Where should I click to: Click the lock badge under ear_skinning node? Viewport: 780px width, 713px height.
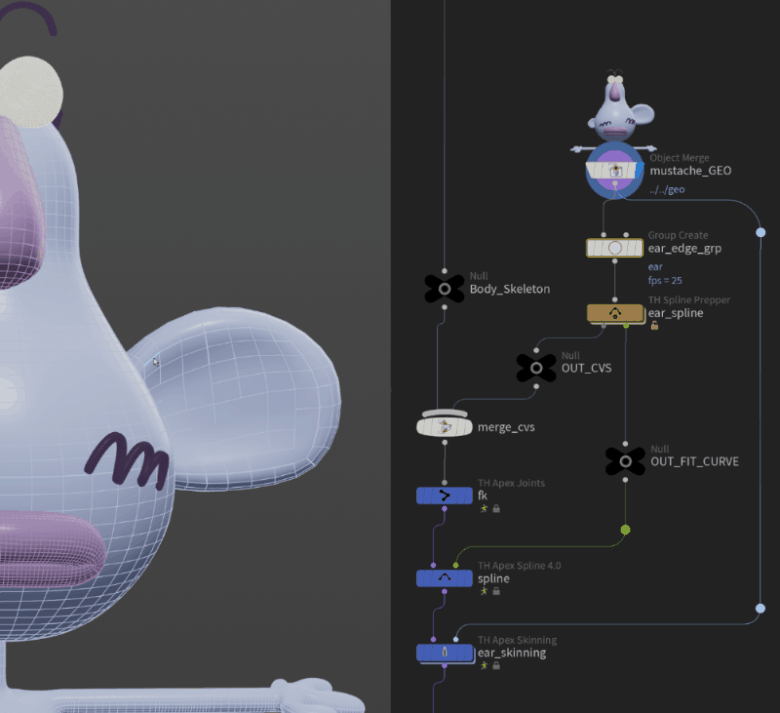coord(496,665)
